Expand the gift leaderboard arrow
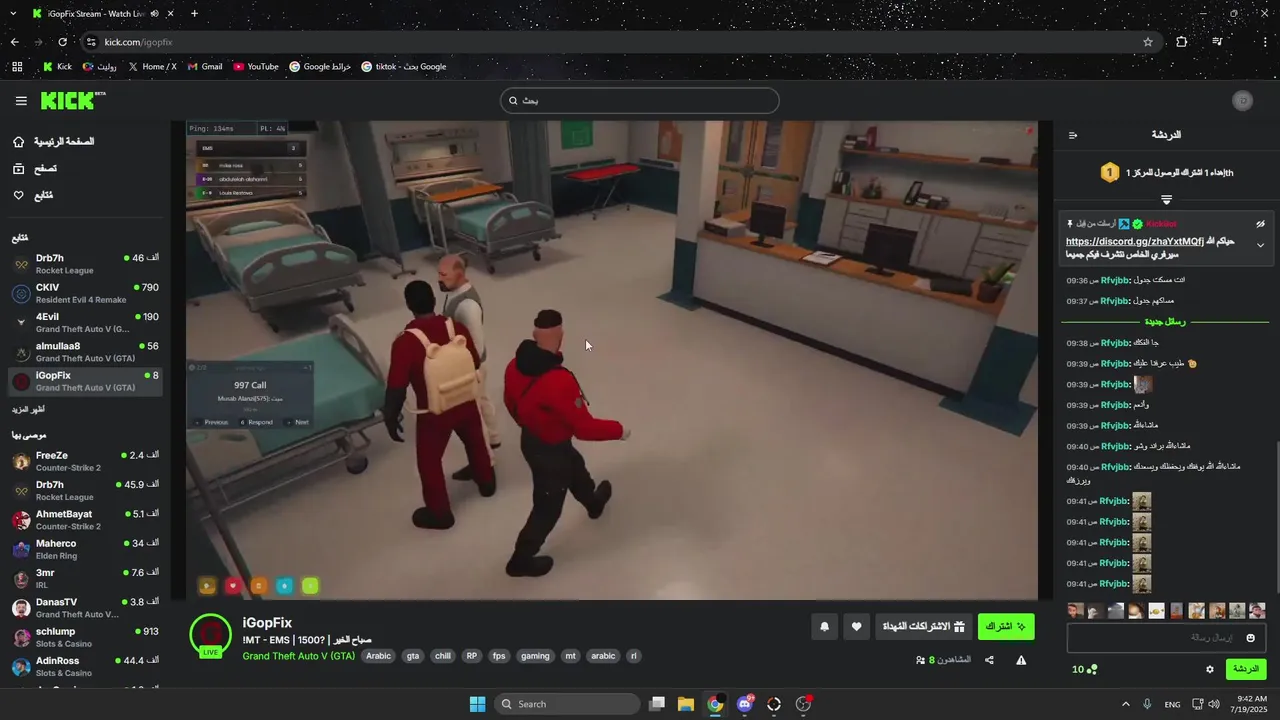The image size is (1280, 720). pyautogui.click(x=1166, y=200)
